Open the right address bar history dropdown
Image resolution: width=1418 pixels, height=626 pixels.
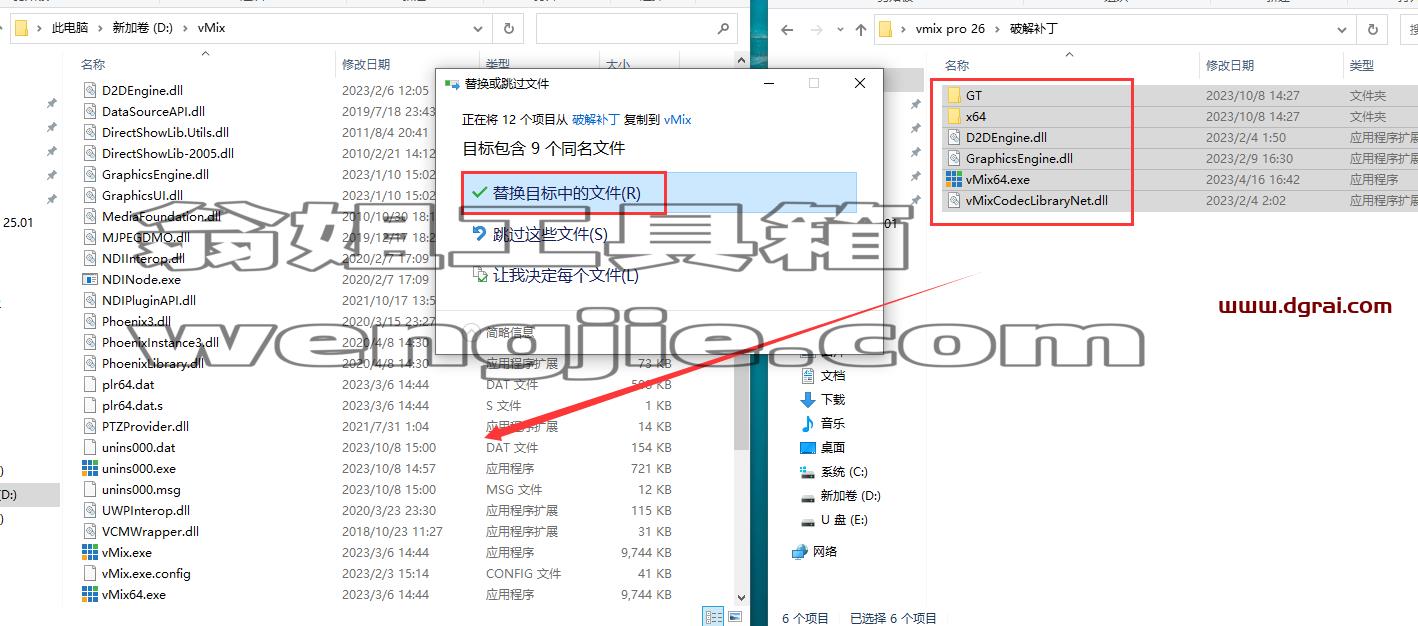click(1342, 29)
